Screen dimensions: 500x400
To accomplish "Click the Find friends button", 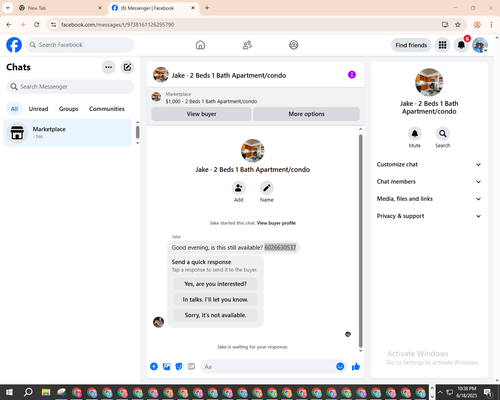I will tap(411, 45).
